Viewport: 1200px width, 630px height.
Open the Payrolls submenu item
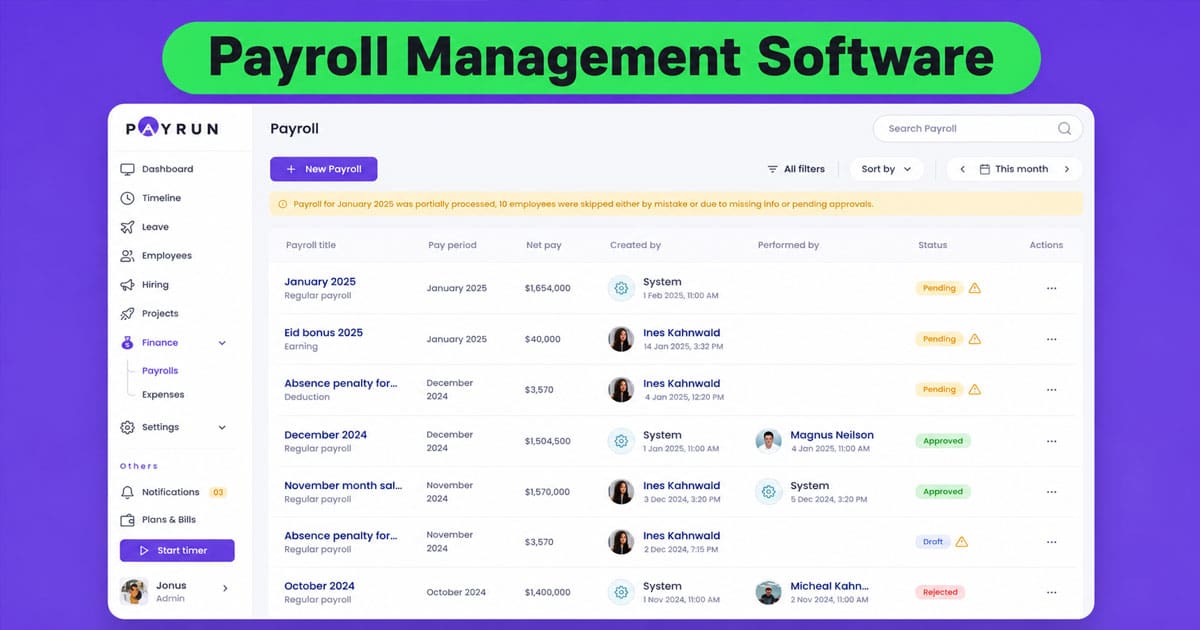(160, 371)
